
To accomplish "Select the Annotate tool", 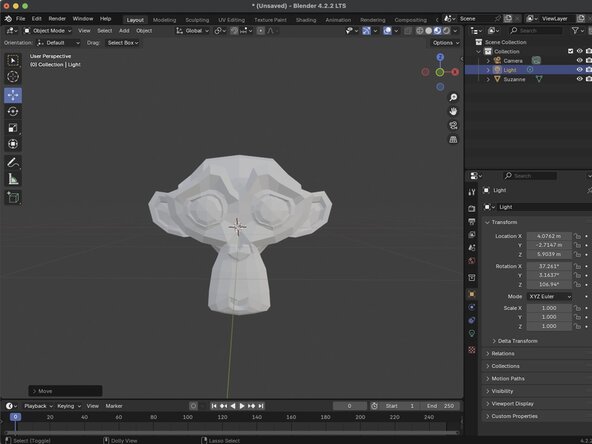I will click(x=13, y=163).
